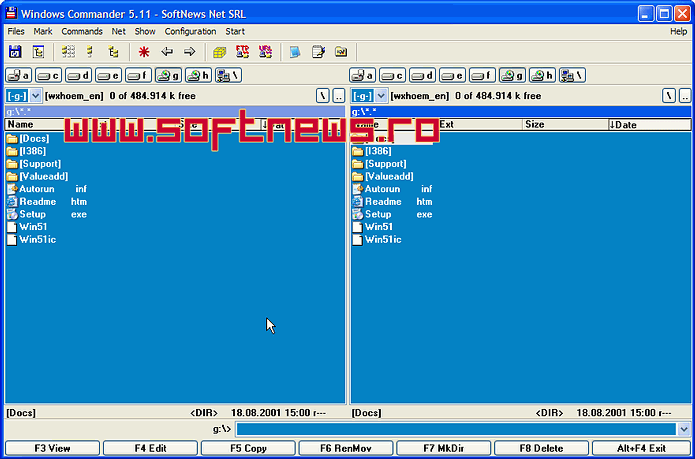Select Setup exe in left panel
The image size is (695, 459).
pos(47,214)
